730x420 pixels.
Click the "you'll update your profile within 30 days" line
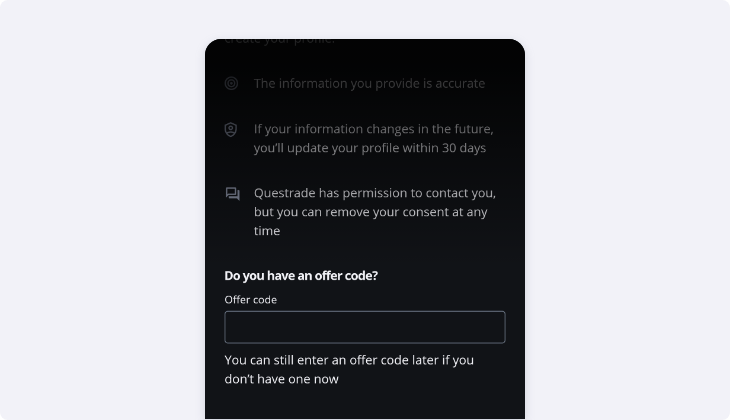click(369, 148)
